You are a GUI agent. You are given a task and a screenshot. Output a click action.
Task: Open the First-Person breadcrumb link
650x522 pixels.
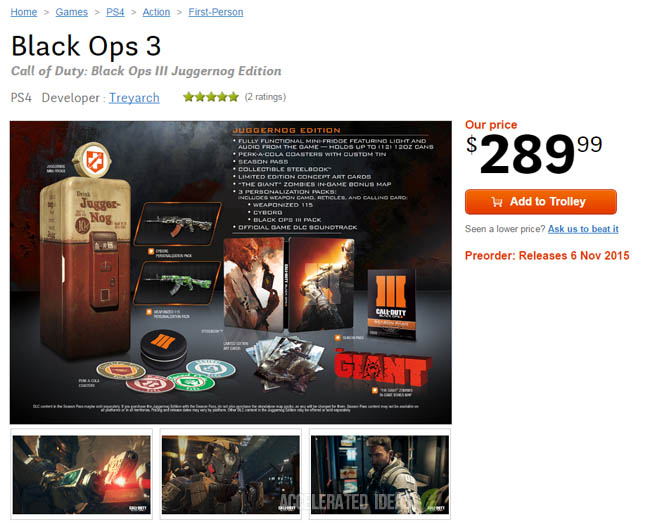click(216, 12)
